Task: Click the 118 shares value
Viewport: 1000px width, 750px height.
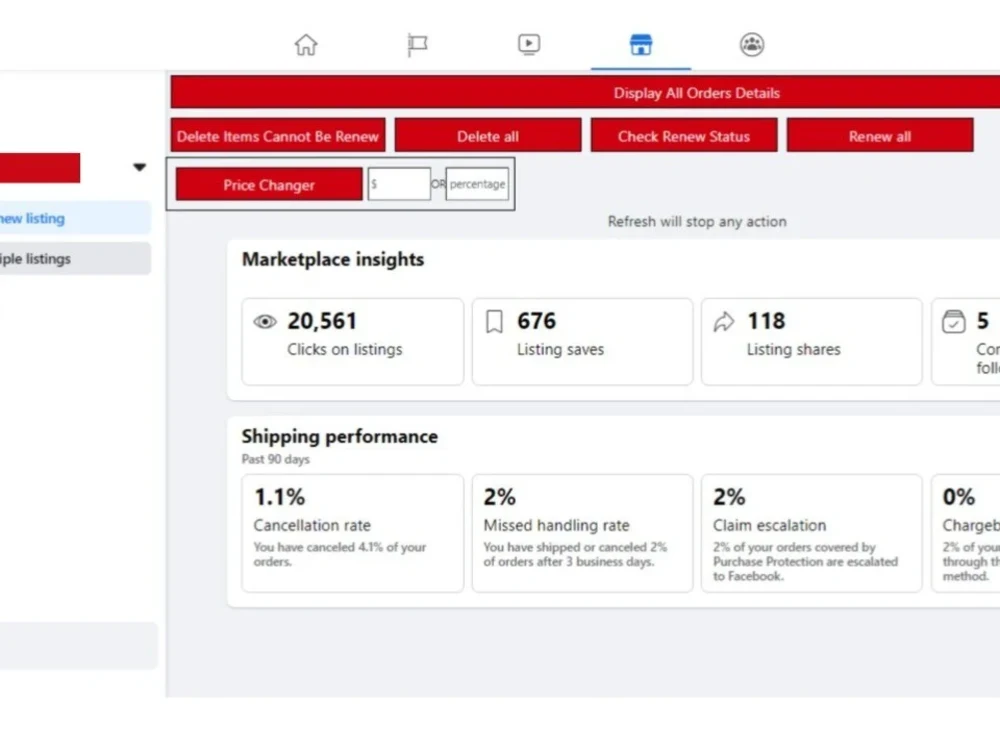Action: point(766,321)
